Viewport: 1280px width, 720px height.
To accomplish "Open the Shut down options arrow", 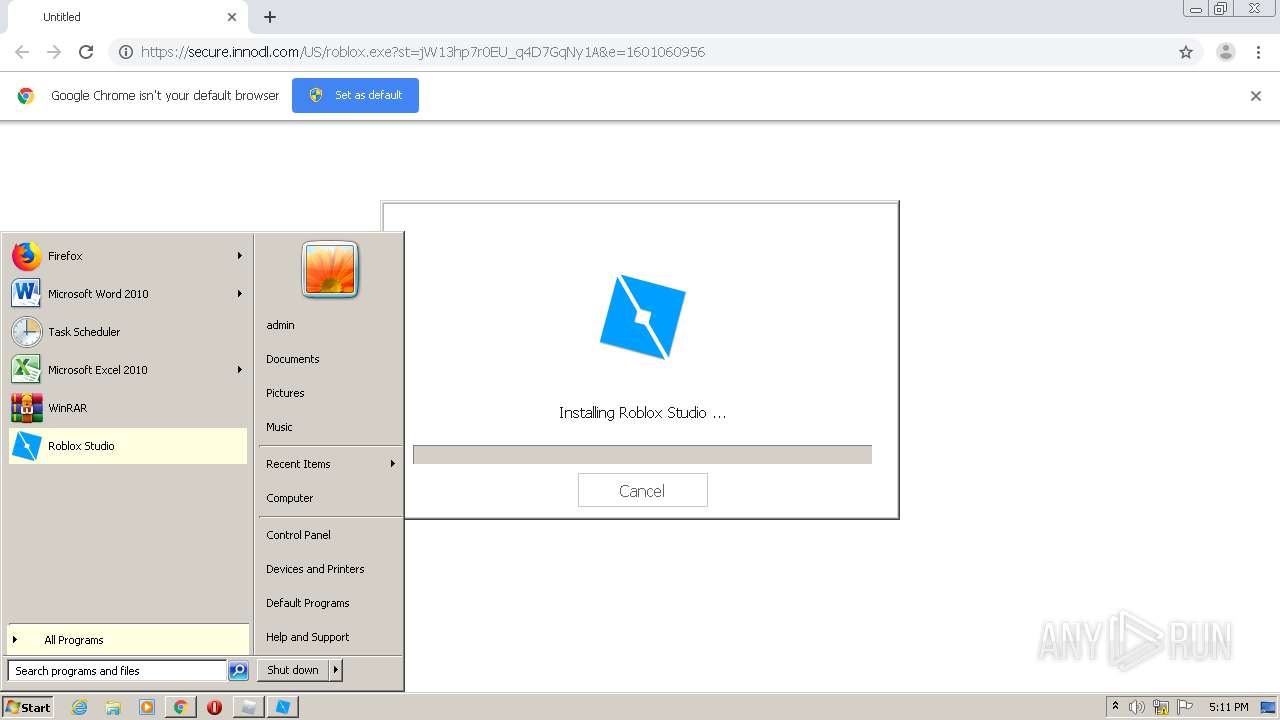I will coord(336,670).
